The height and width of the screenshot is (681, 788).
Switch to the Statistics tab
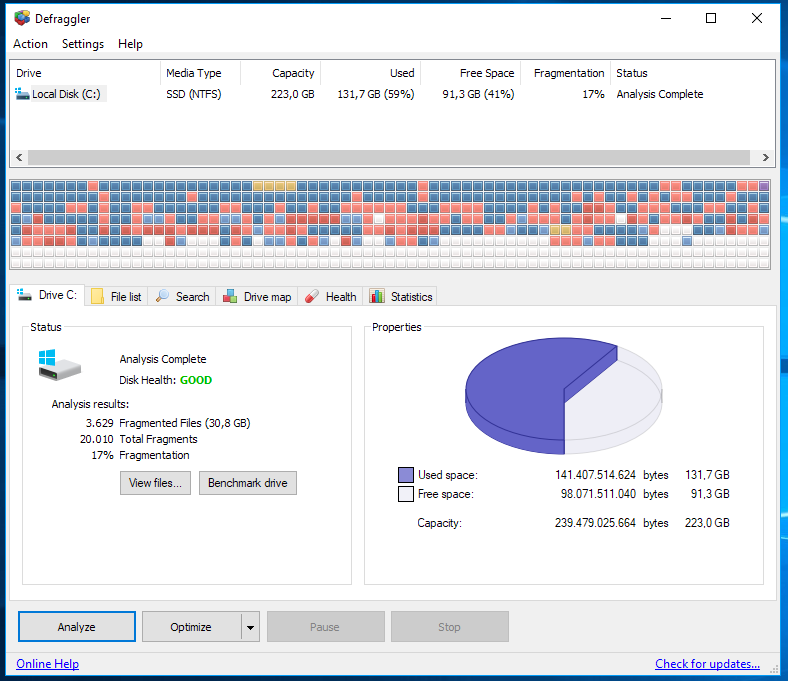401,297
